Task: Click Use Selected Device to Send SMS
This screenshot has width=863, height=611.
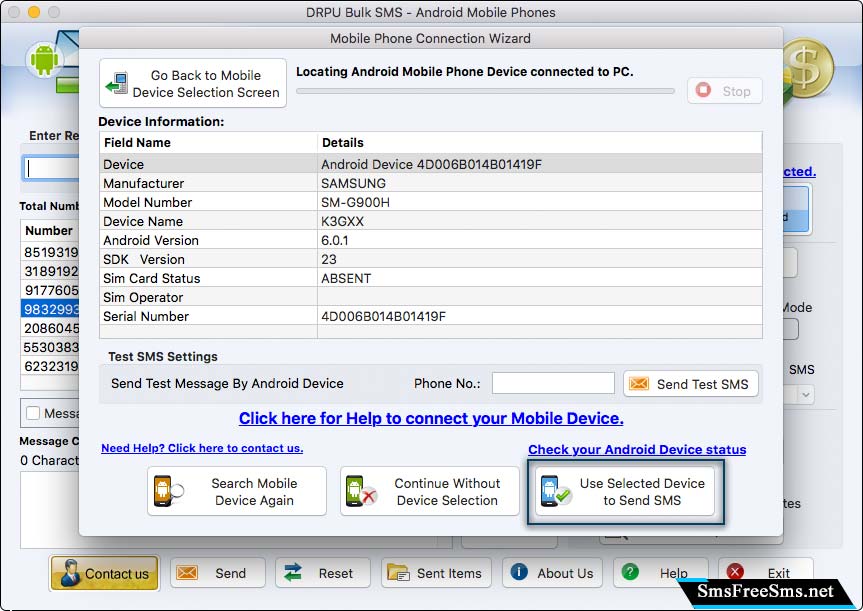Action: (x=625, y=491)
